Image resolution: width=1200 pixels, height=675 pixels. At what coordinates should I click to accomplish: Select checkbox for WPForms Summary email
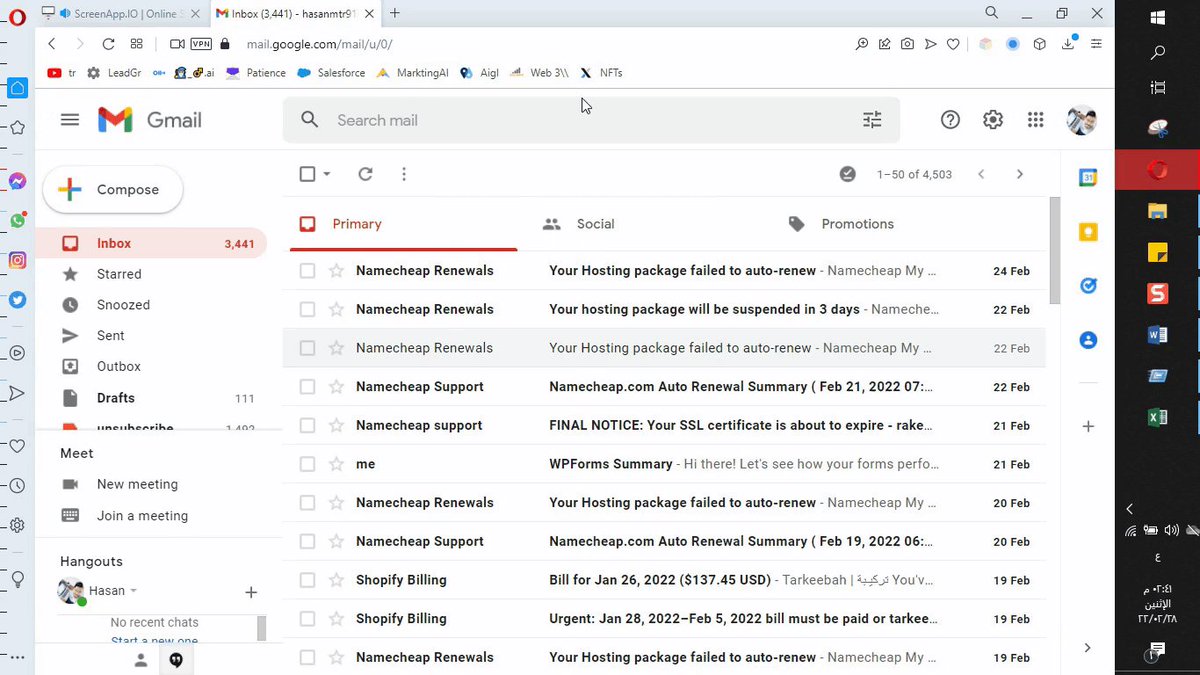click(x=307, y=464)
